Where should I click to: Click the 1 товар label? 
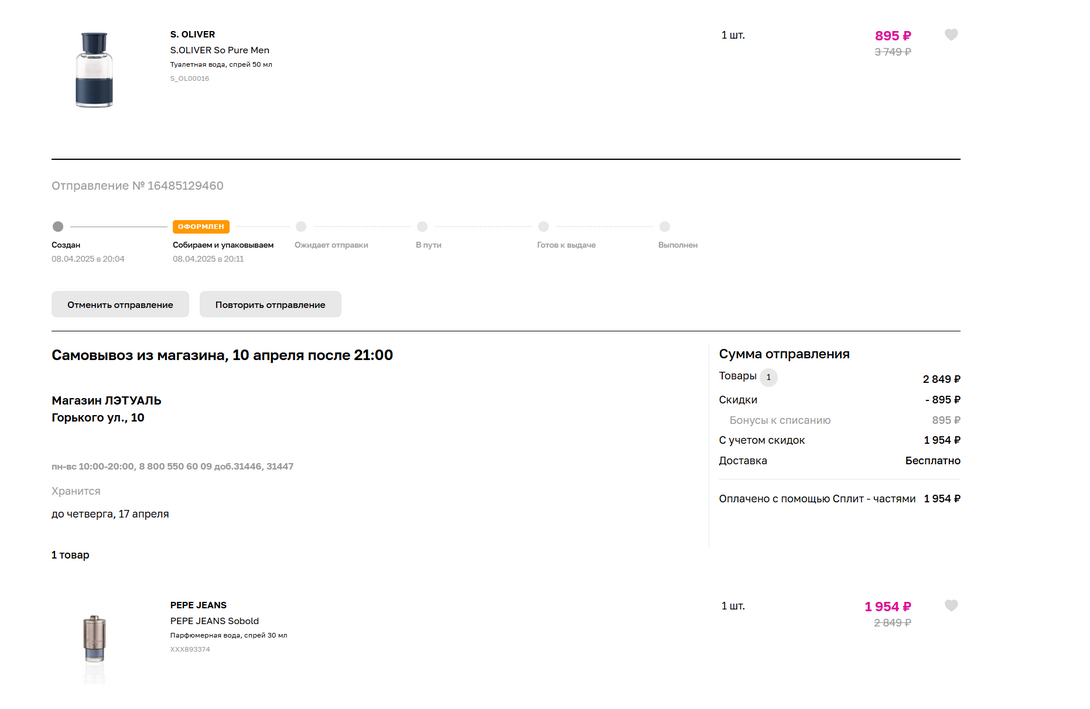click(x=70, y=555)
